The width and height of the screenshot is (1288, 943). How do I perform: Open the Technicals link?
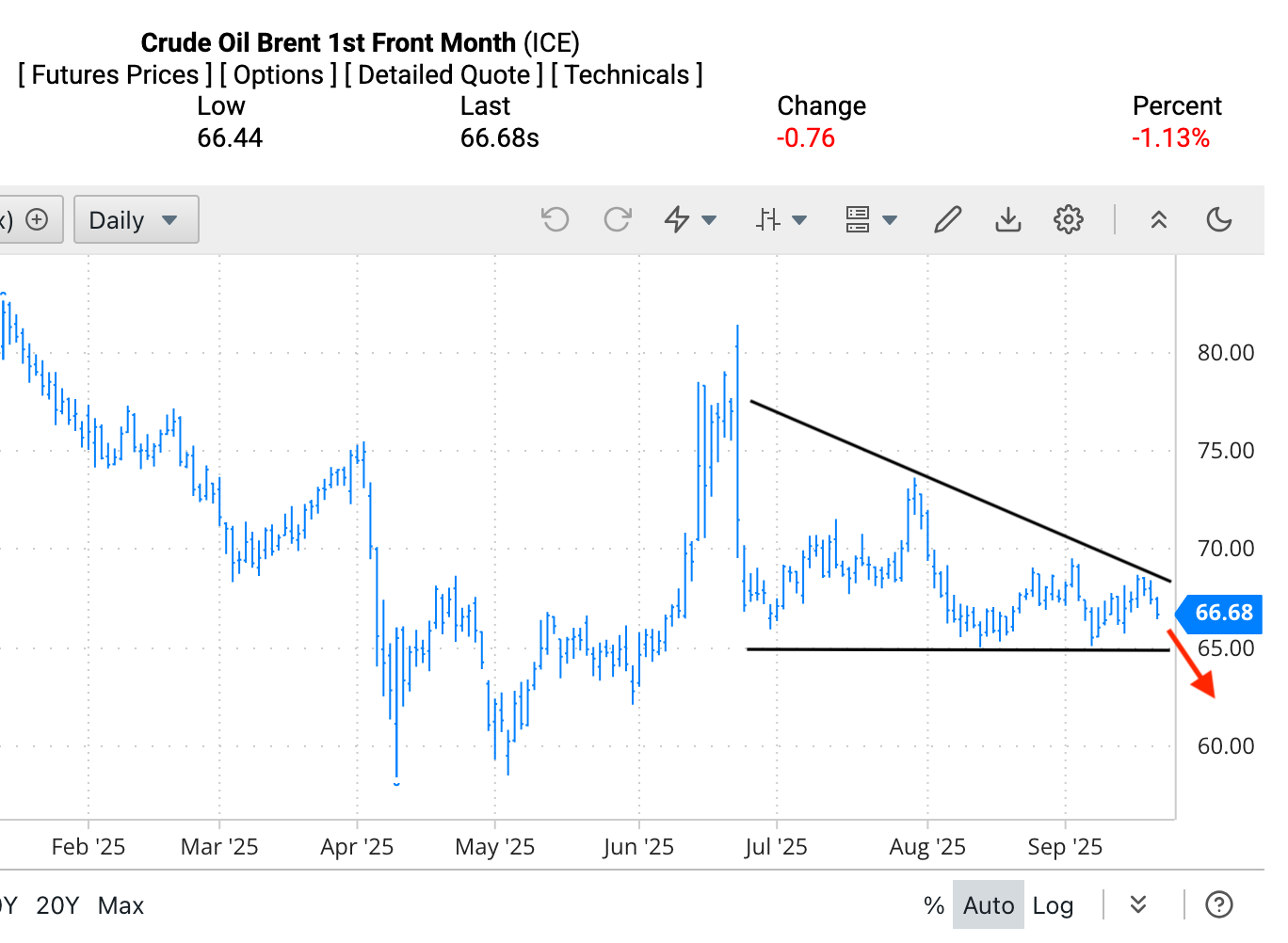[627, 75]
